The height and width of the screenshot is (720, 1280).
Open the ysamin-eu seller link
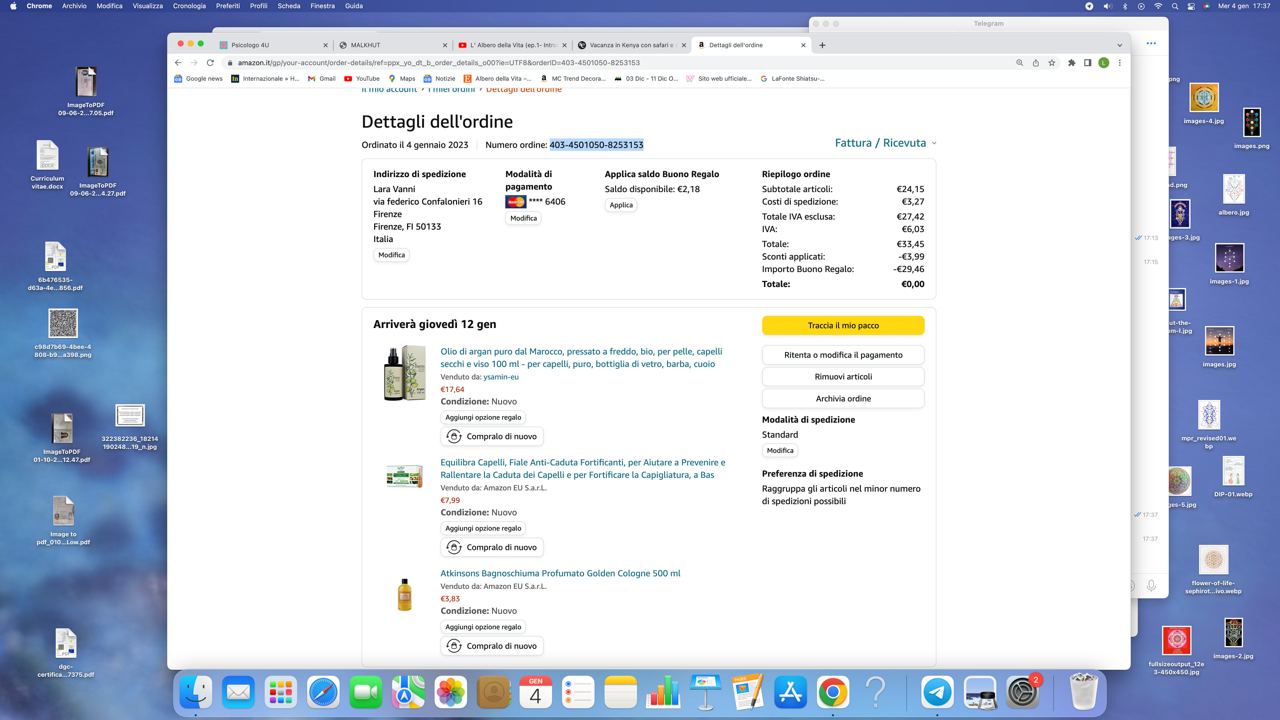click(501, 377)
